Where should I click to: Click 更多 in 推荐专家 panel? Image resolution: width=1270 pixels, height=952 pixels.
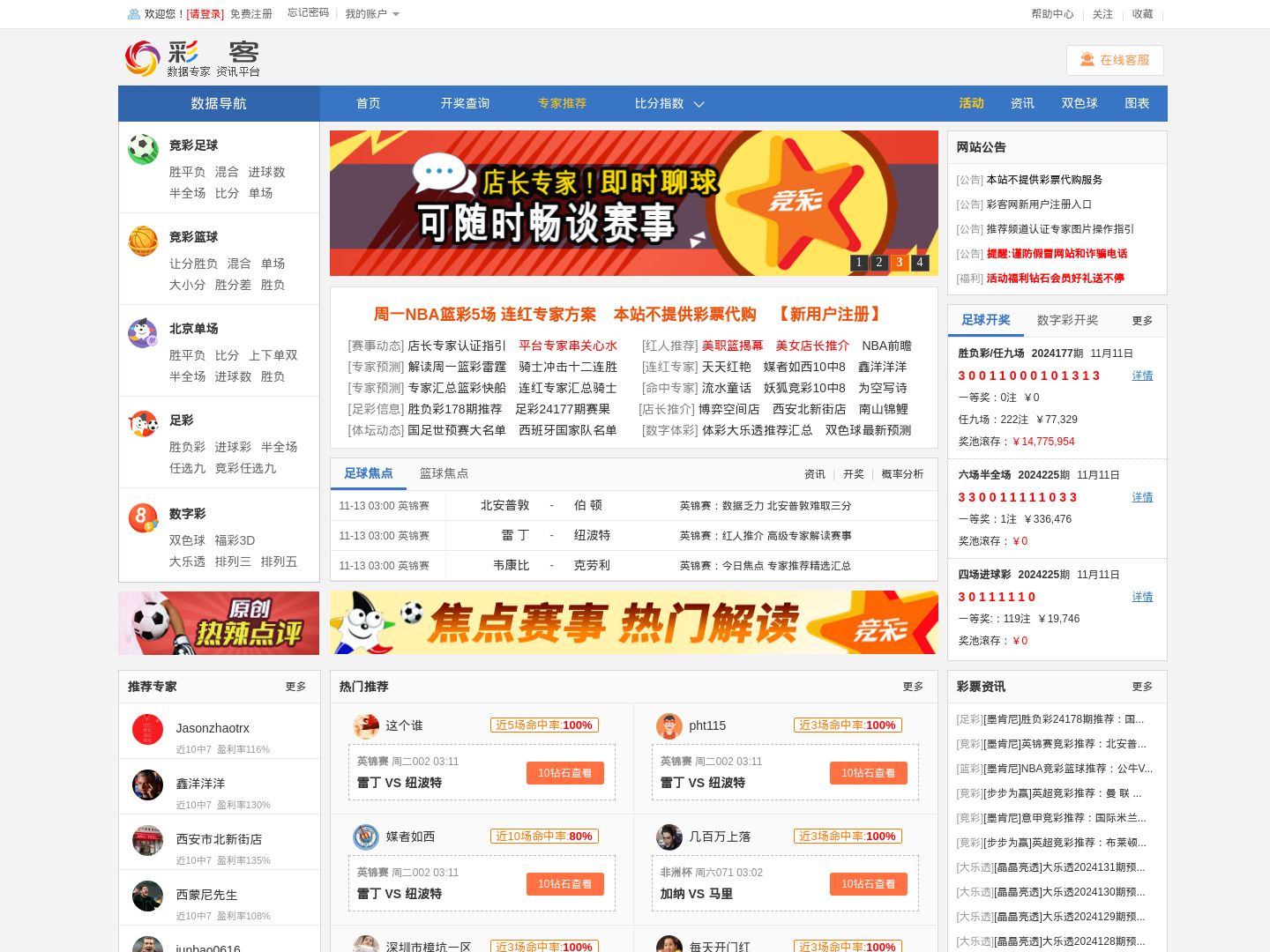pos(295,687)
